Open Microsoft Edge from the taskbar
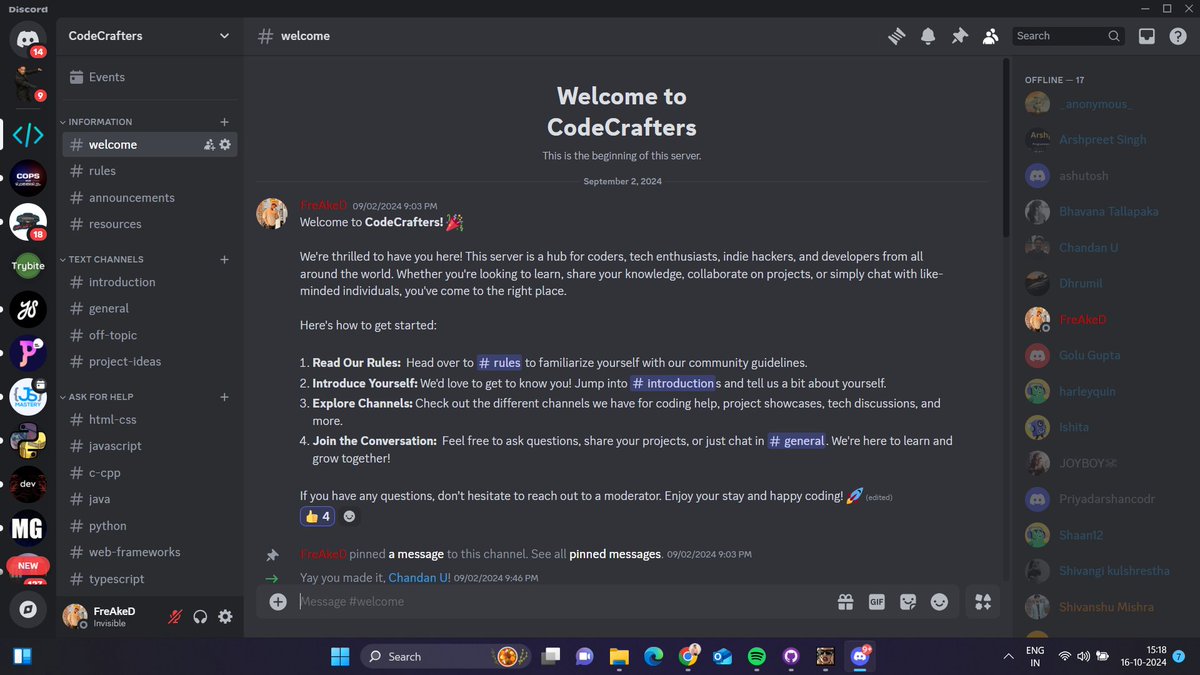 (x=653, y=657)
